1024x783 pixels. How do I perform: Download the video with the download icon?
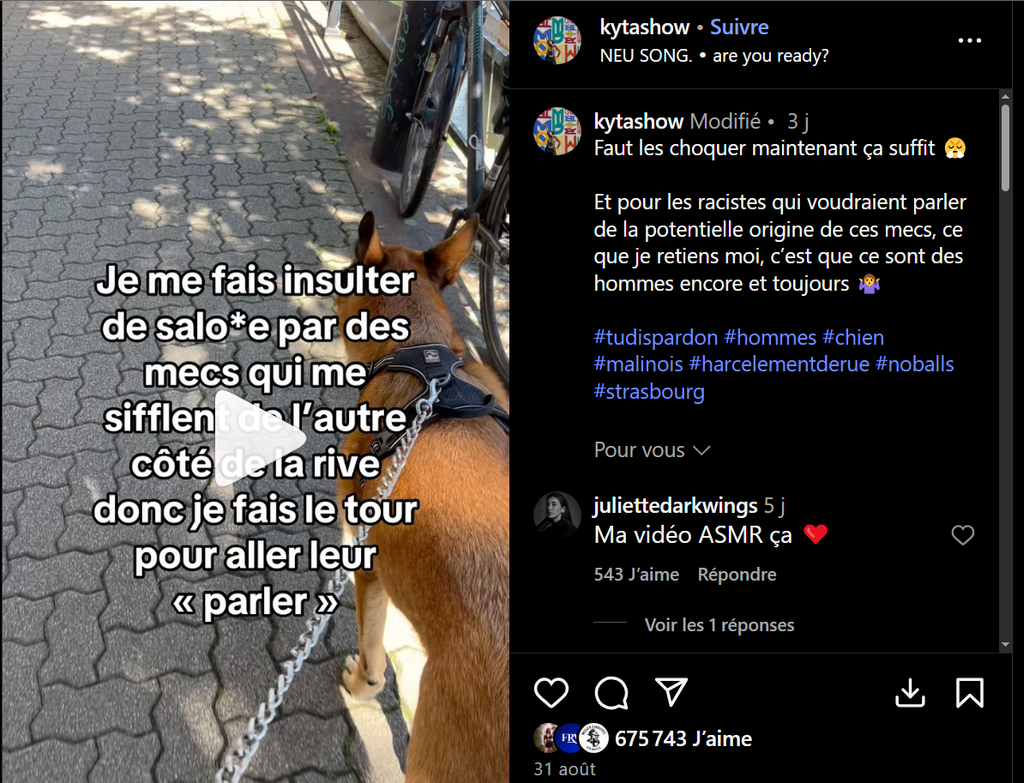click(910, 693)
